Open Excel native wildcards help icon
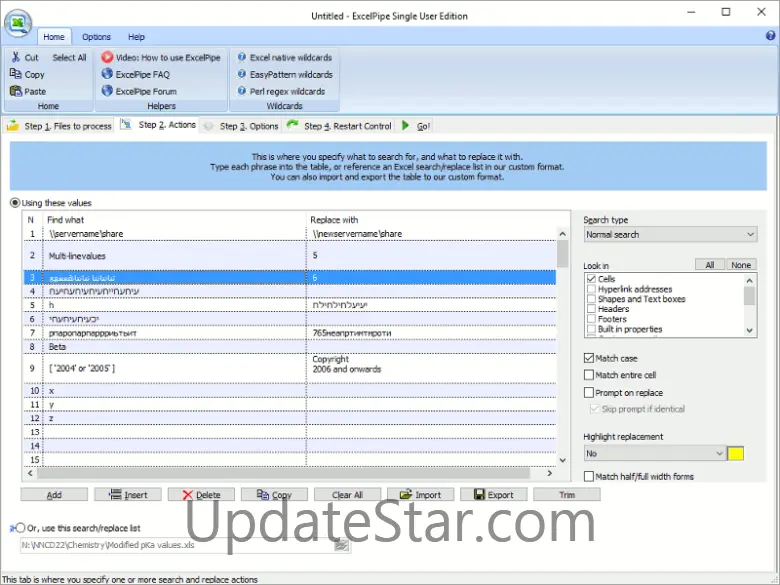 click(242, 57)
